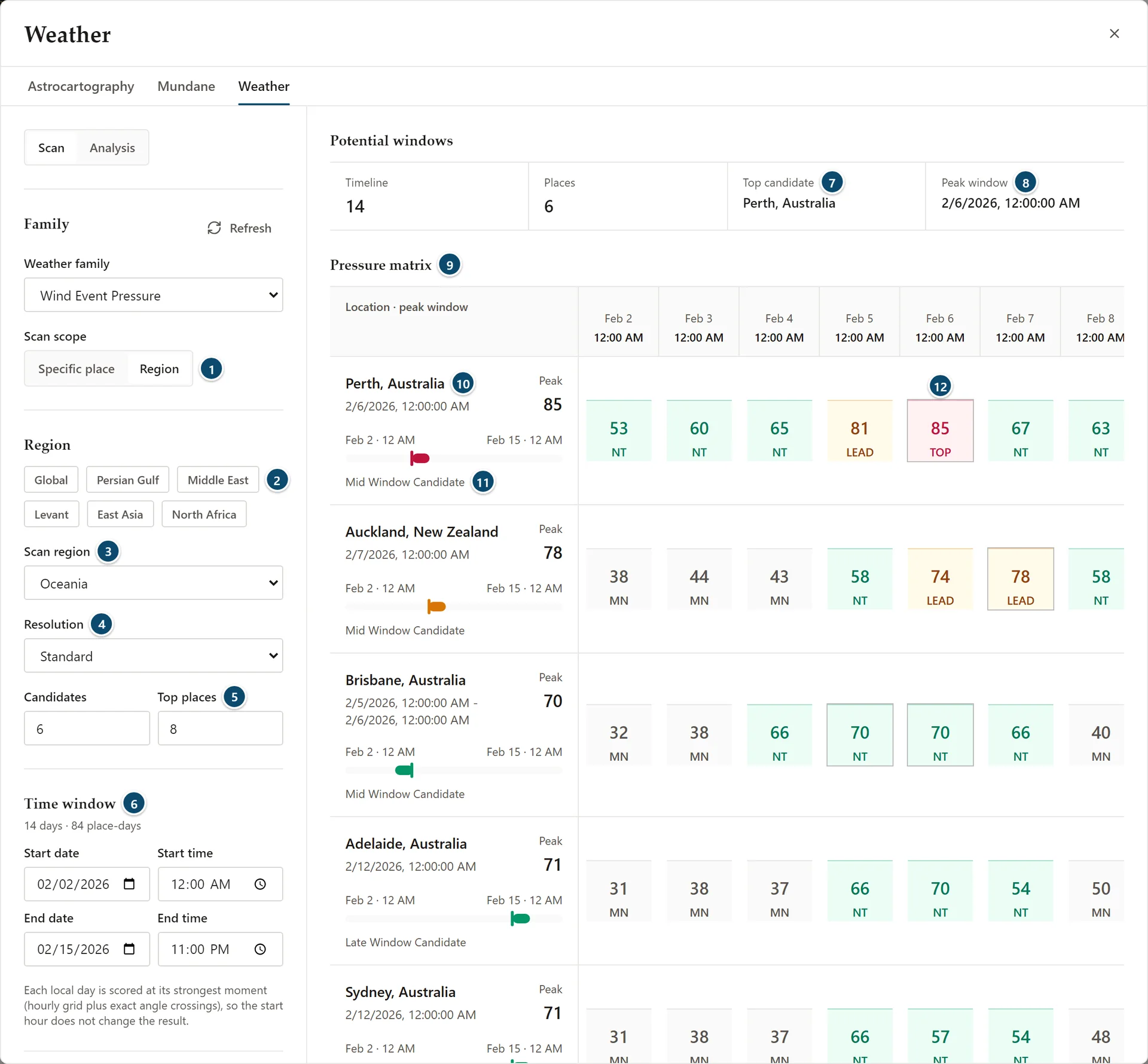Open the Astrocartography tab
Screen dimensions: 1148x1064
point(81,86)
